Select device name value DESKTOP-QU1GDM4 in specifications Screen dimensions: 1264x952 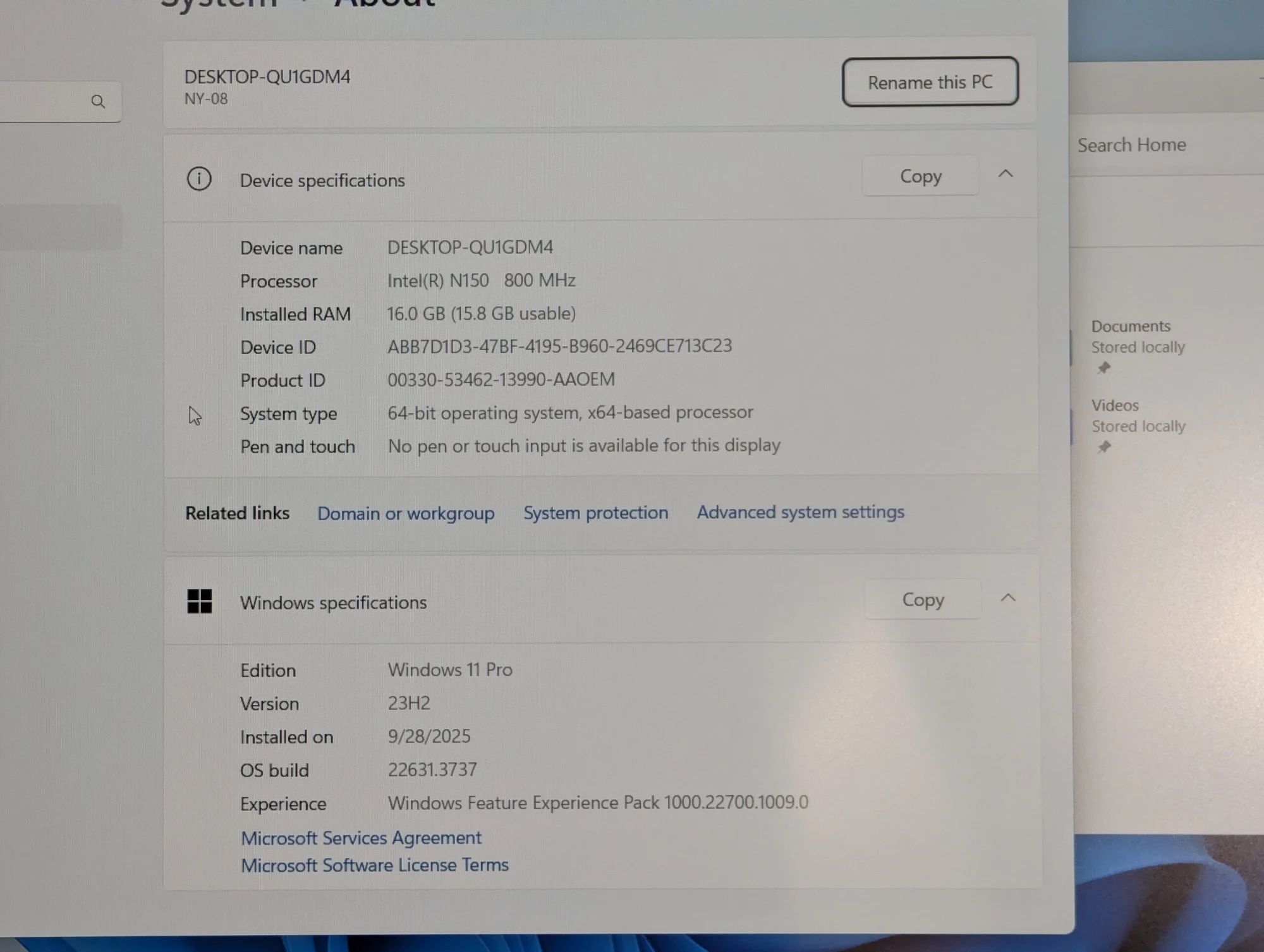[x=470, y=247]
